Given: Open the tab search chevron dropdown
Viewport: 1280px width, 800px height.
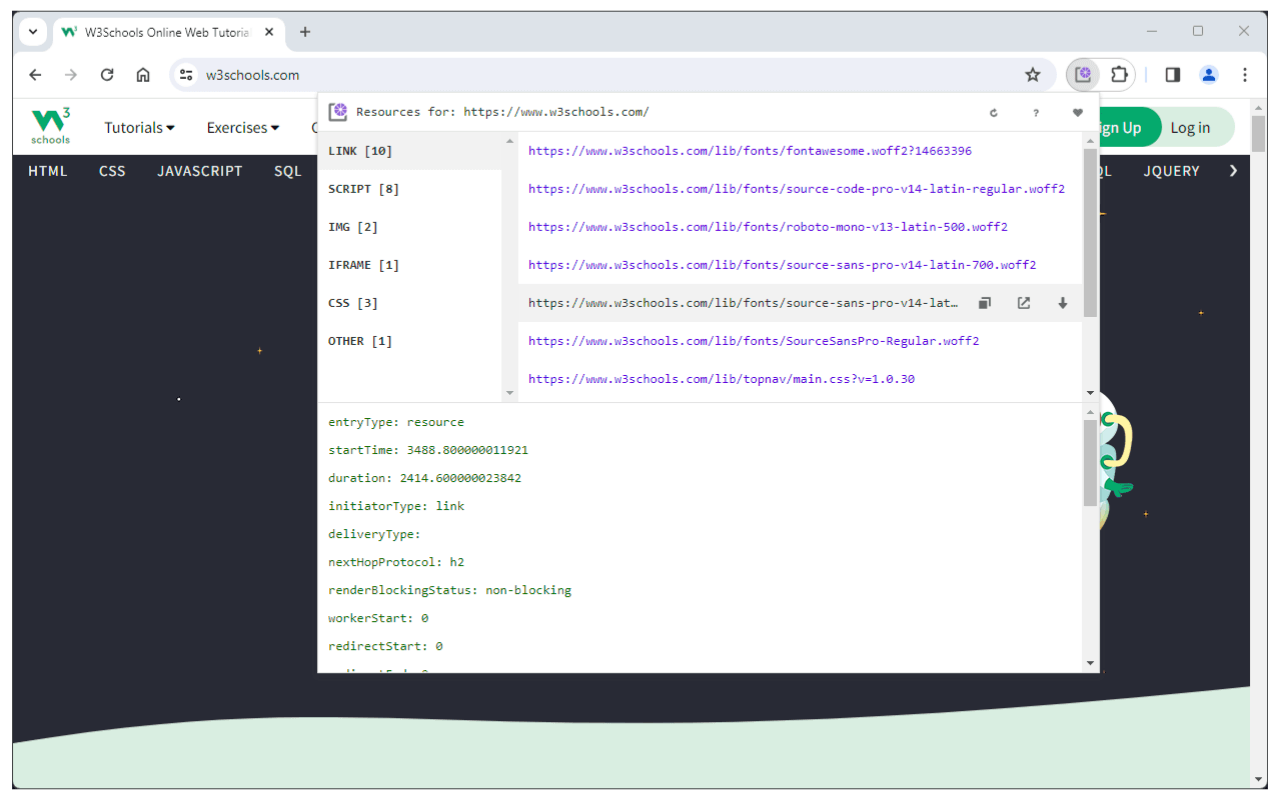Looking at the screenshot, I should pyautogui.click(x=33, y=32).
